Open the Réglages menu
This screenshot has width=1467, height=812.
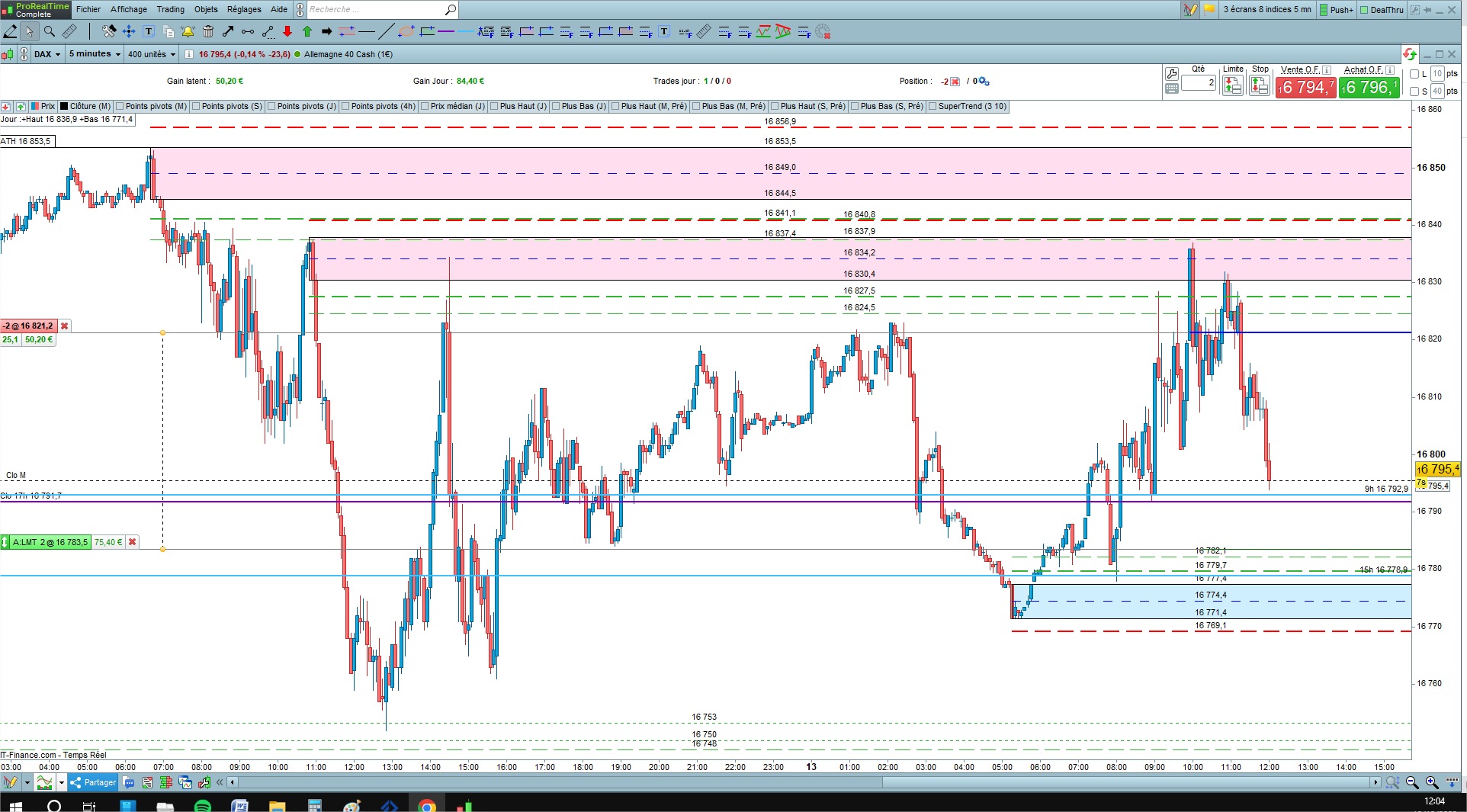coord(244,9)
